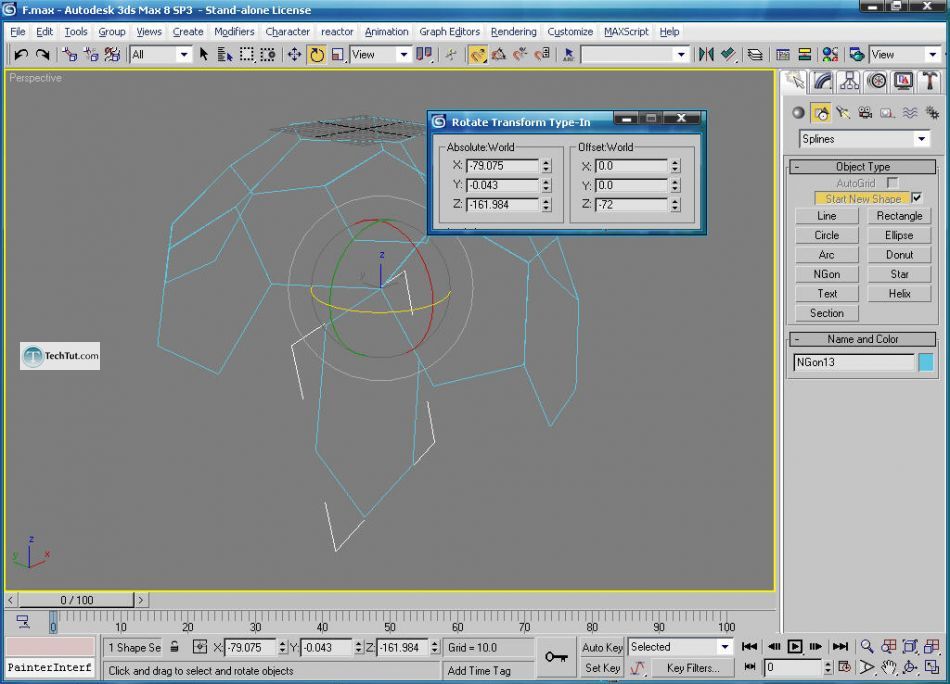
Task: Click the Play Animation button
Action: pos(795,647)
